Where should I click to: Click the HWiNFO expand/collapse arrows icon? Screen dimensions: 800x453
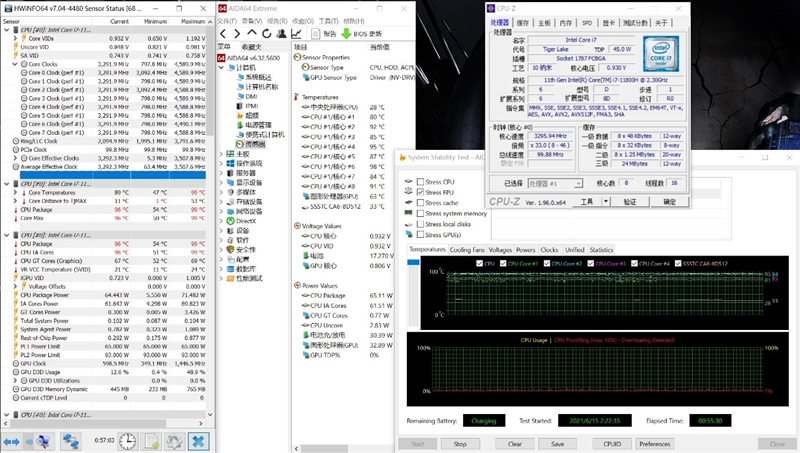coord(12,441)
